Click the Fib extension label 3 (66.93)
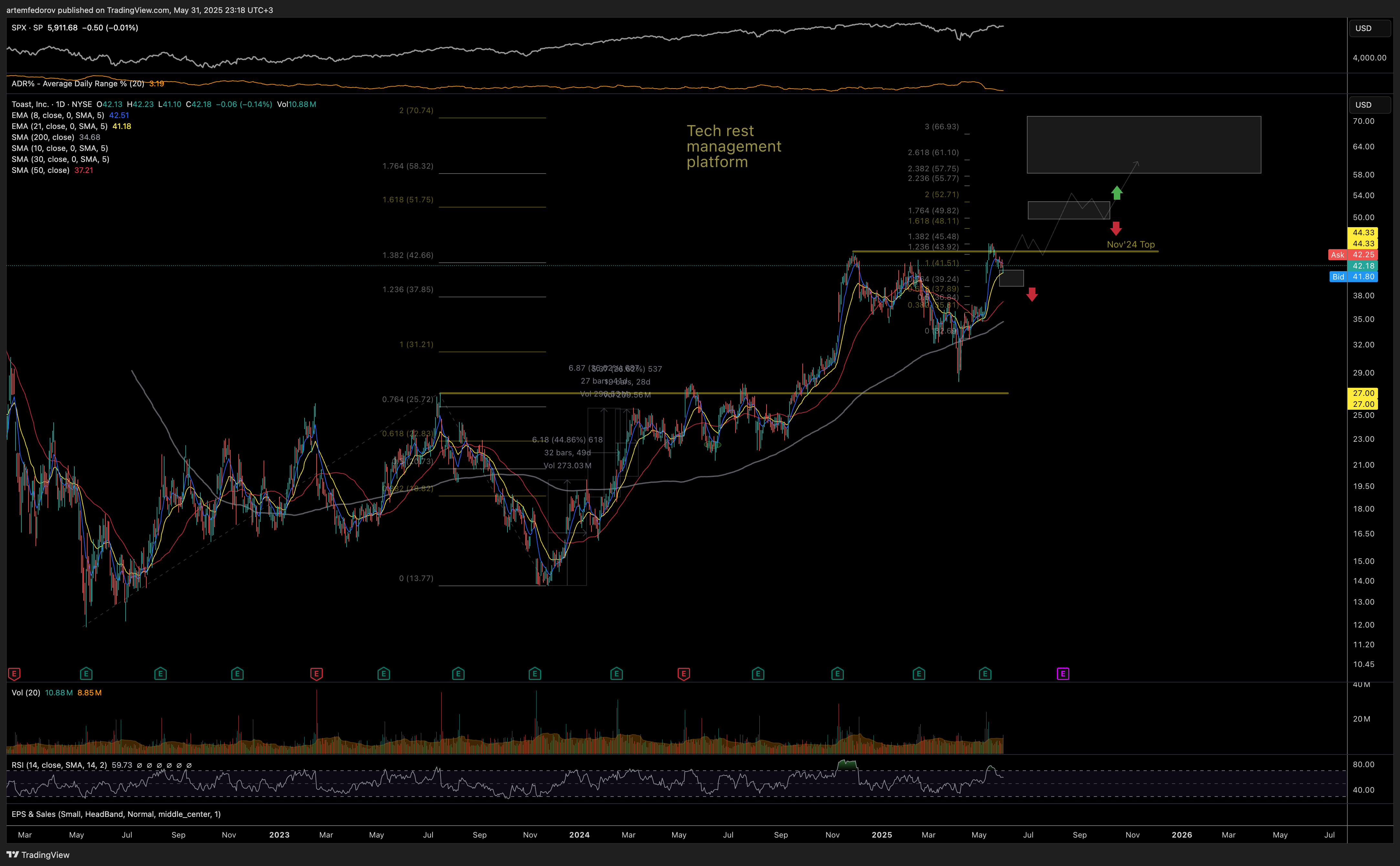This screenshot has width=1400, height=866. [941, 127]
